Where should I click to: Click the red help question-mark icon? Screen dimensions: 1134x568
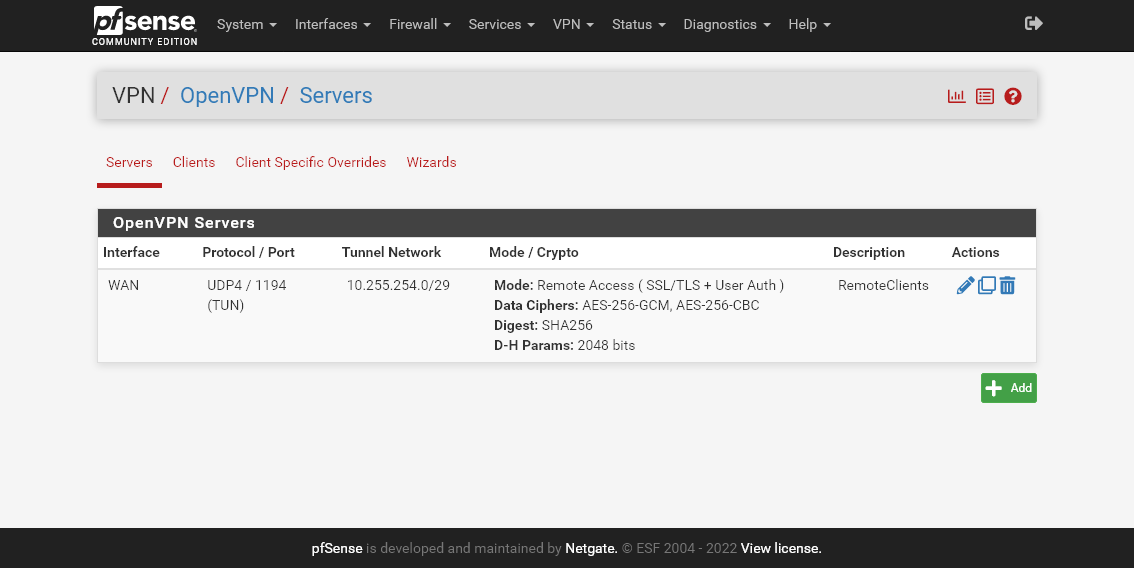tap(1013, 96)
